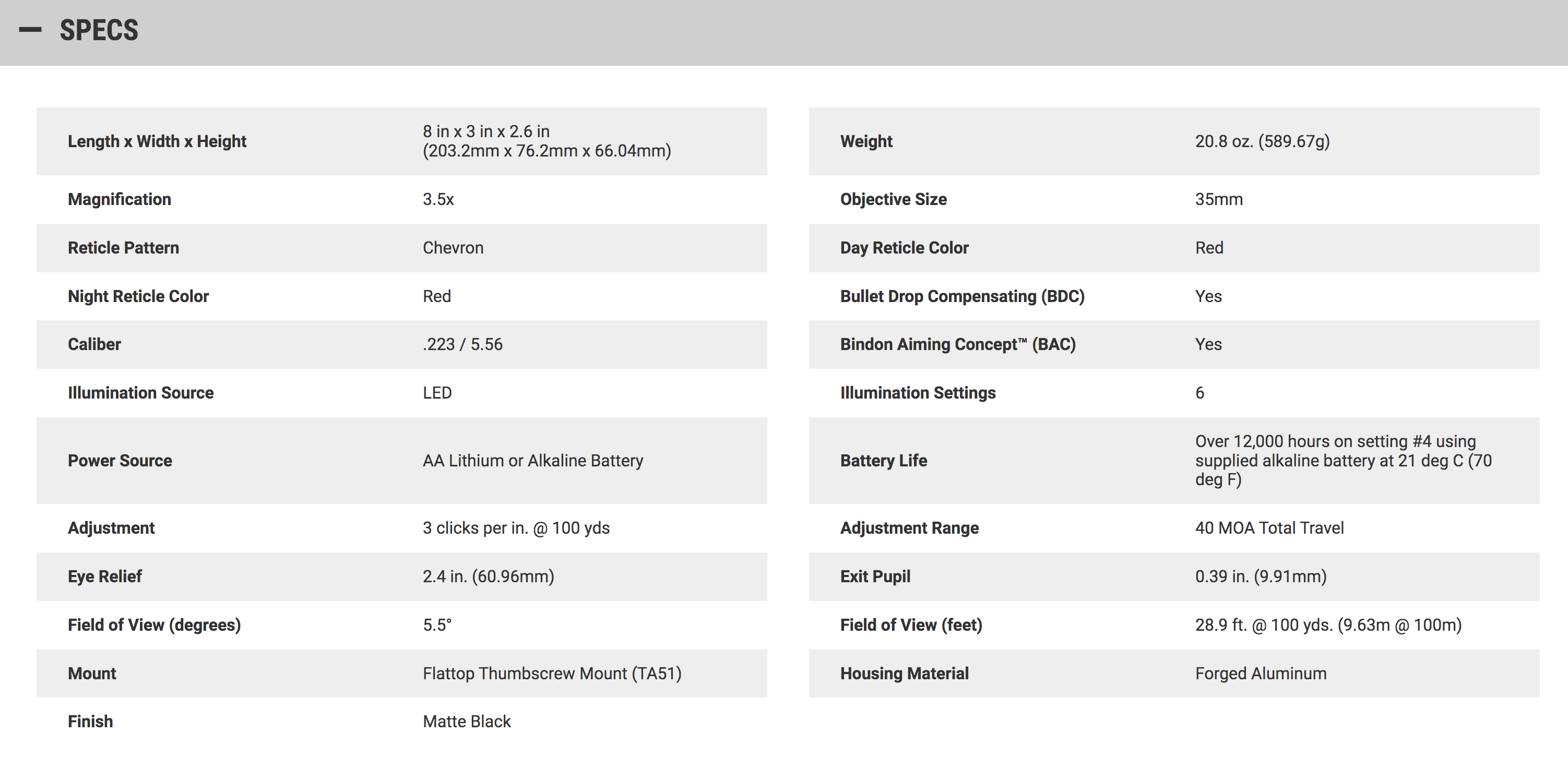This screenshot has width=1568, height=769.
Task: Click the Forged Aluminum housing value
Action: [x=1261, y=674]
